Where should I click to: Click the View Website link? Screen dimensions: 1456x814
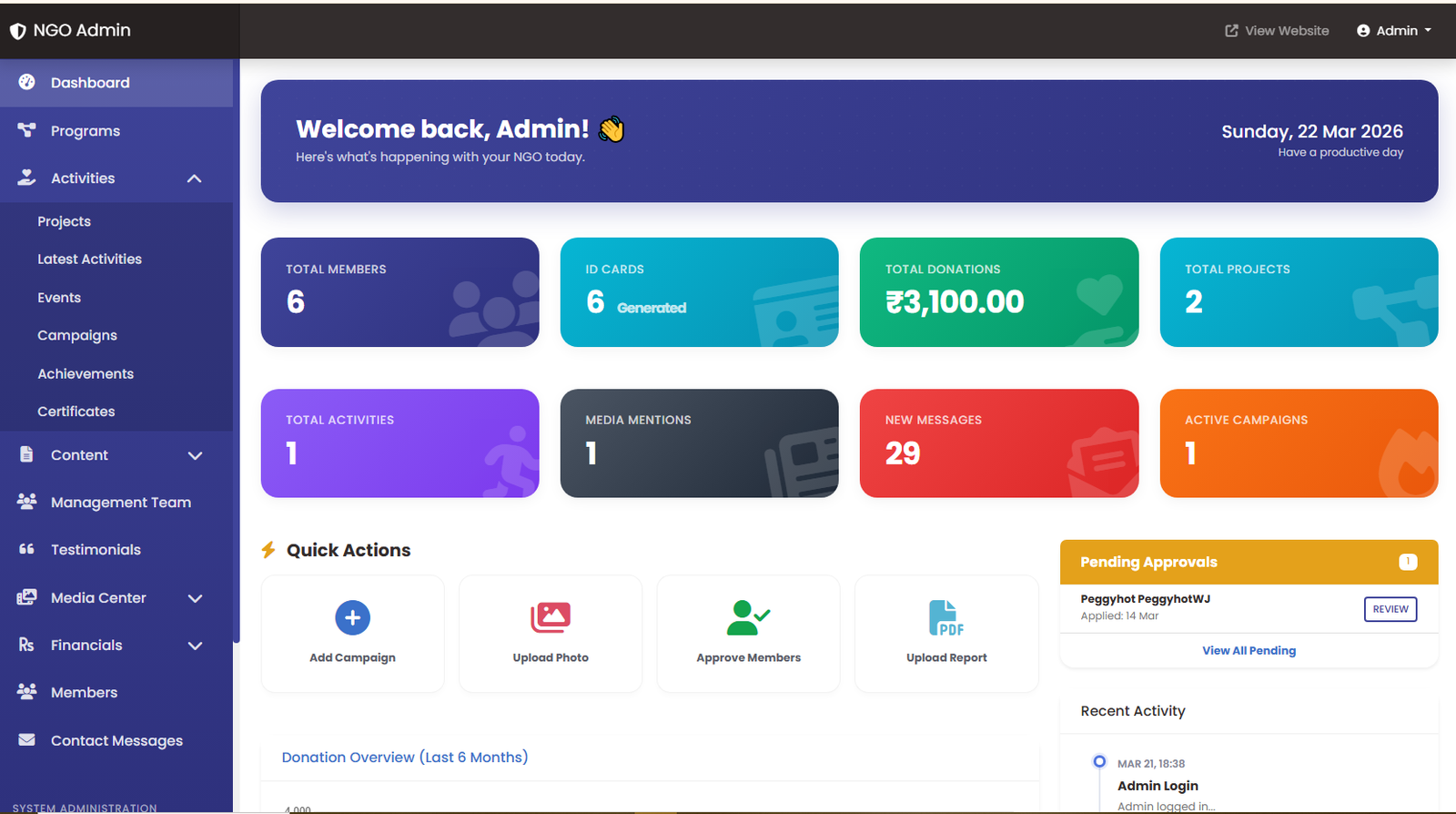pyautogui.click(x=1277, y=31)
